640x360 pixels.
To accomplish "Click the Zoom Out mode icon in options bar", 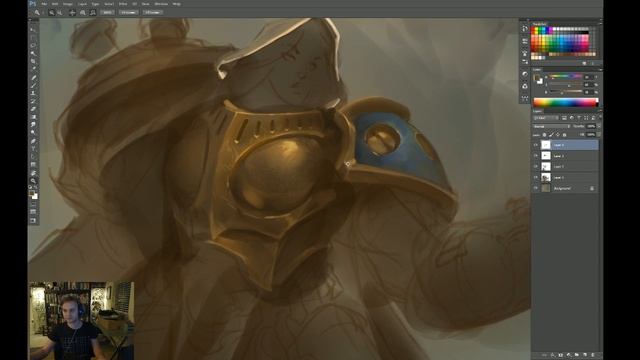I will click(60, 13).
